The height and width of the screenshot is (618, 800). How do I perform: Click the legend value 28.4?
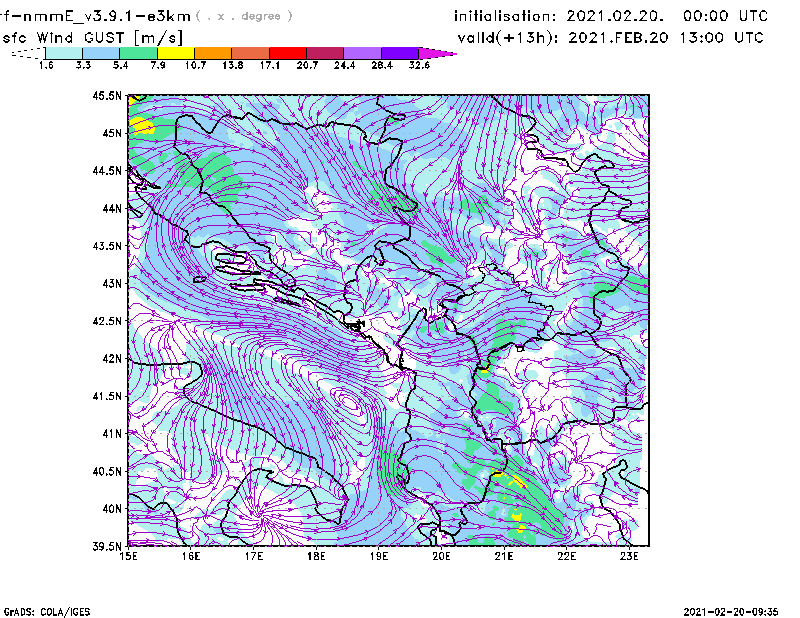[x=382, y=65]
